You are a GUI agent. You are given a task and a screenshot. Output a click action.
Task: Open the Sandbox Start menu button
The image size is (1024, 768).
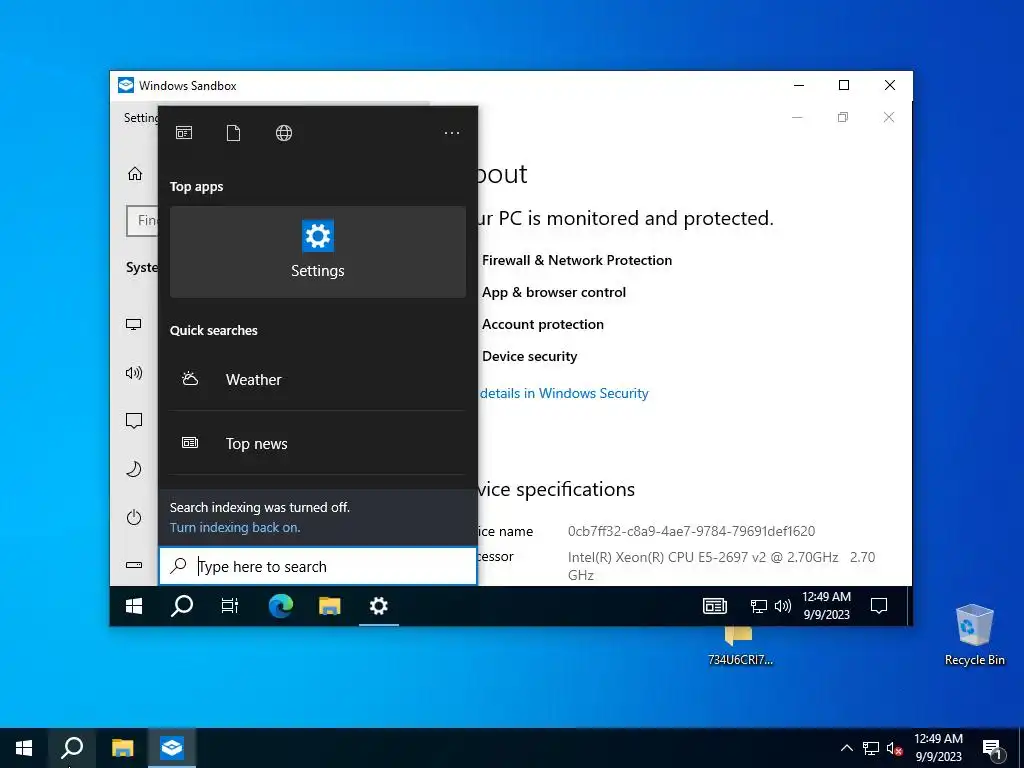click(x=134, y=606)
